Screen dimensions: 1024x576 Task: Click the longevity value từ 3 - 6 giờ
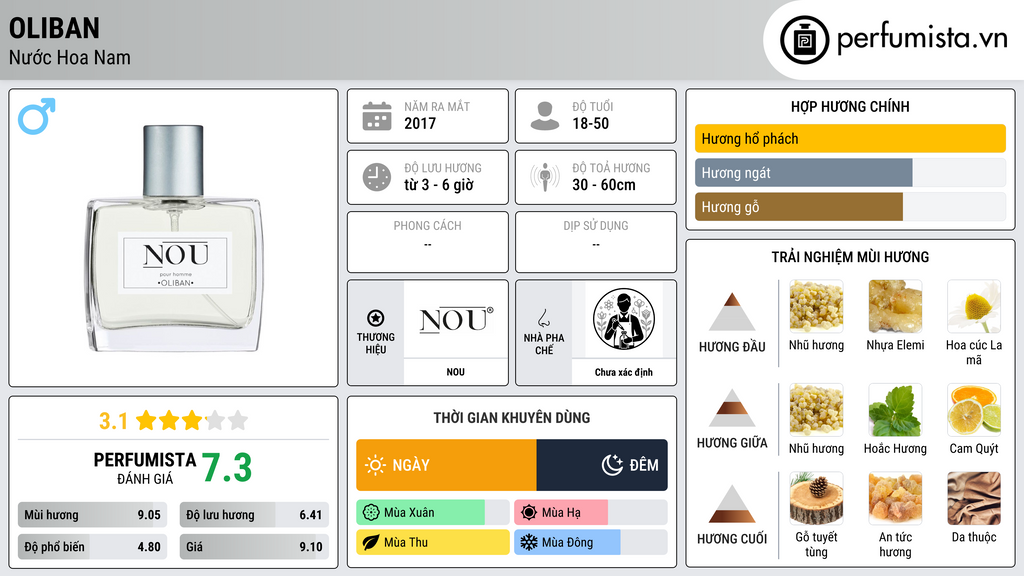click(x=439, y=185)
